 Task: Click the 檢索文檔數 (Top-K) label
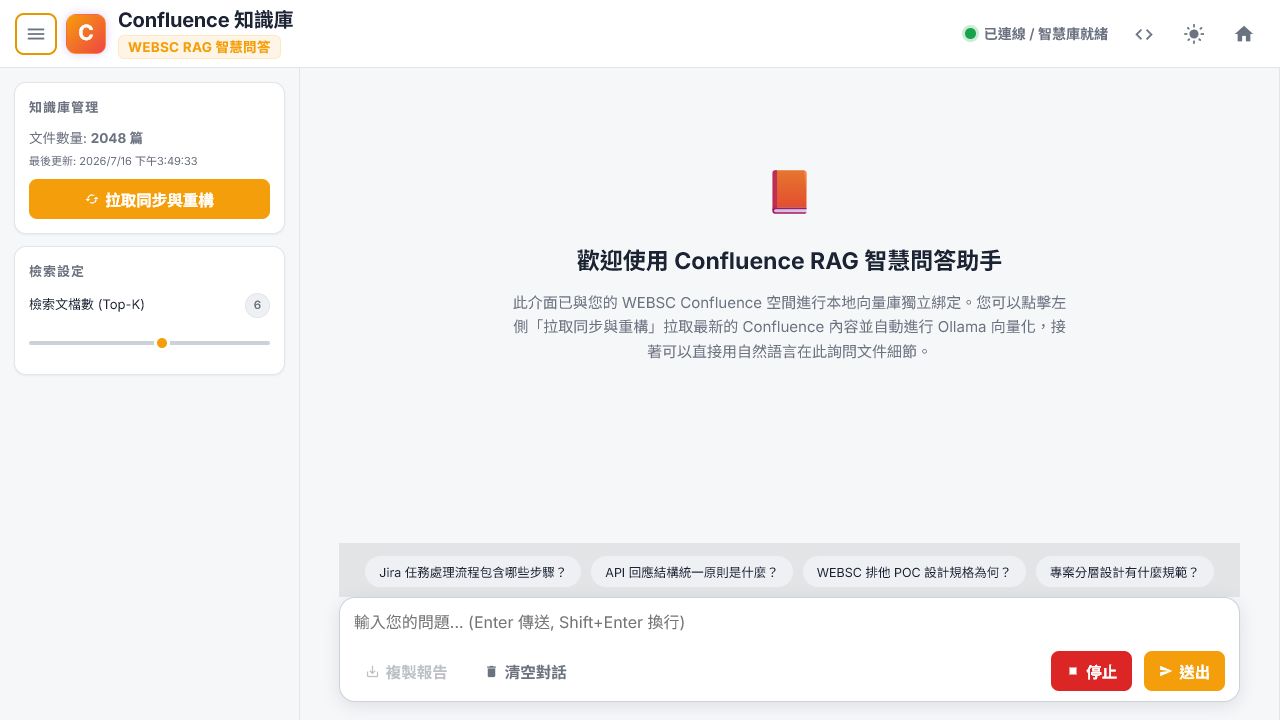pos(87,305)
